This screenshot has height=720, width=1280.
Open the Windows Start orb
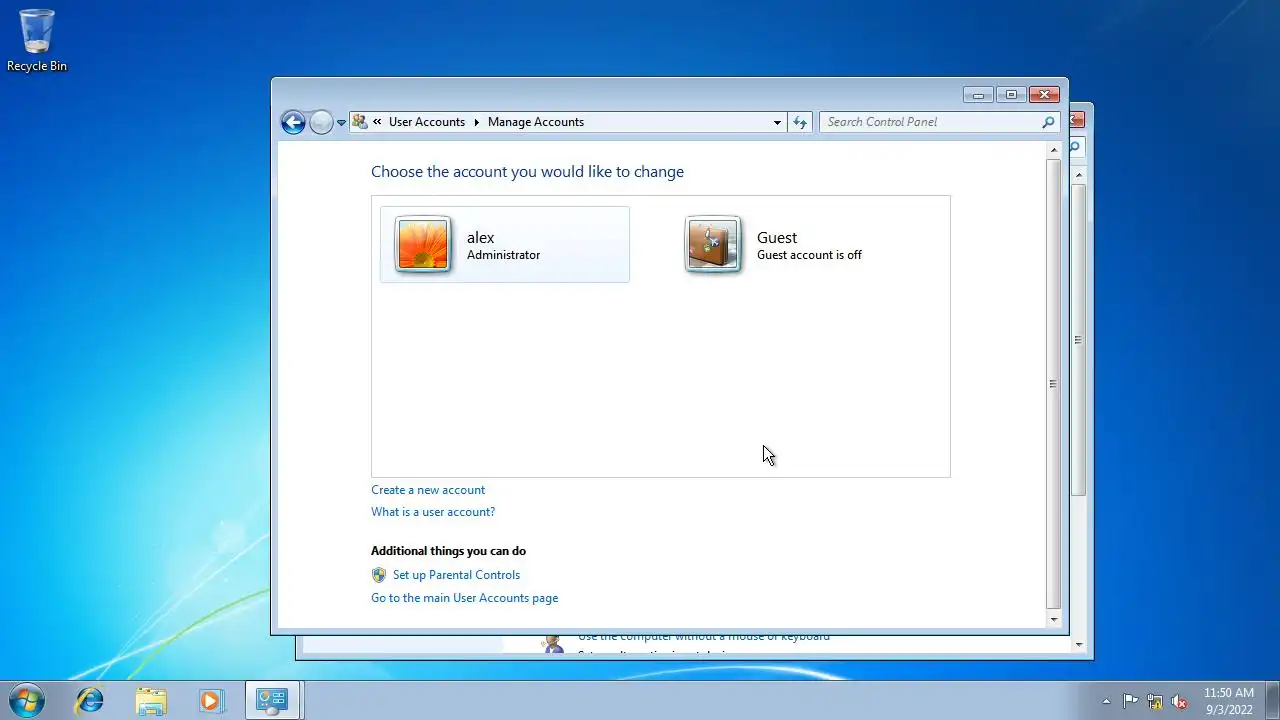(27, 700)
